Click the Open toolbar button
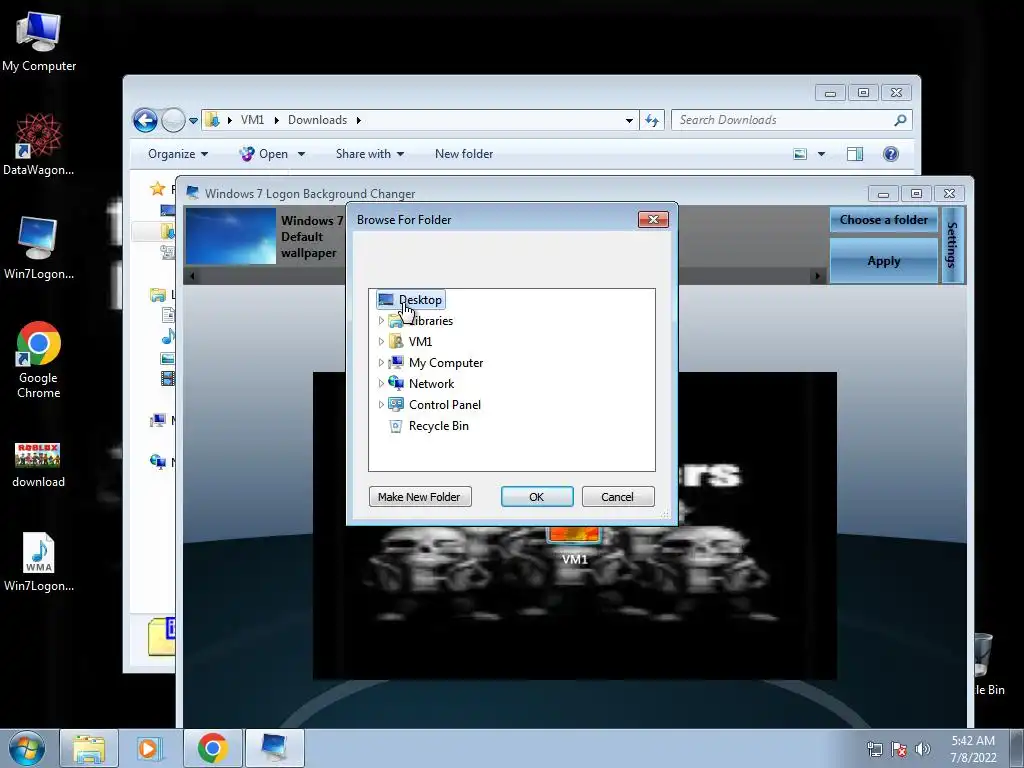Image resolution: width=1024 pixels, height=768 pixels. [x=264, y=154]
